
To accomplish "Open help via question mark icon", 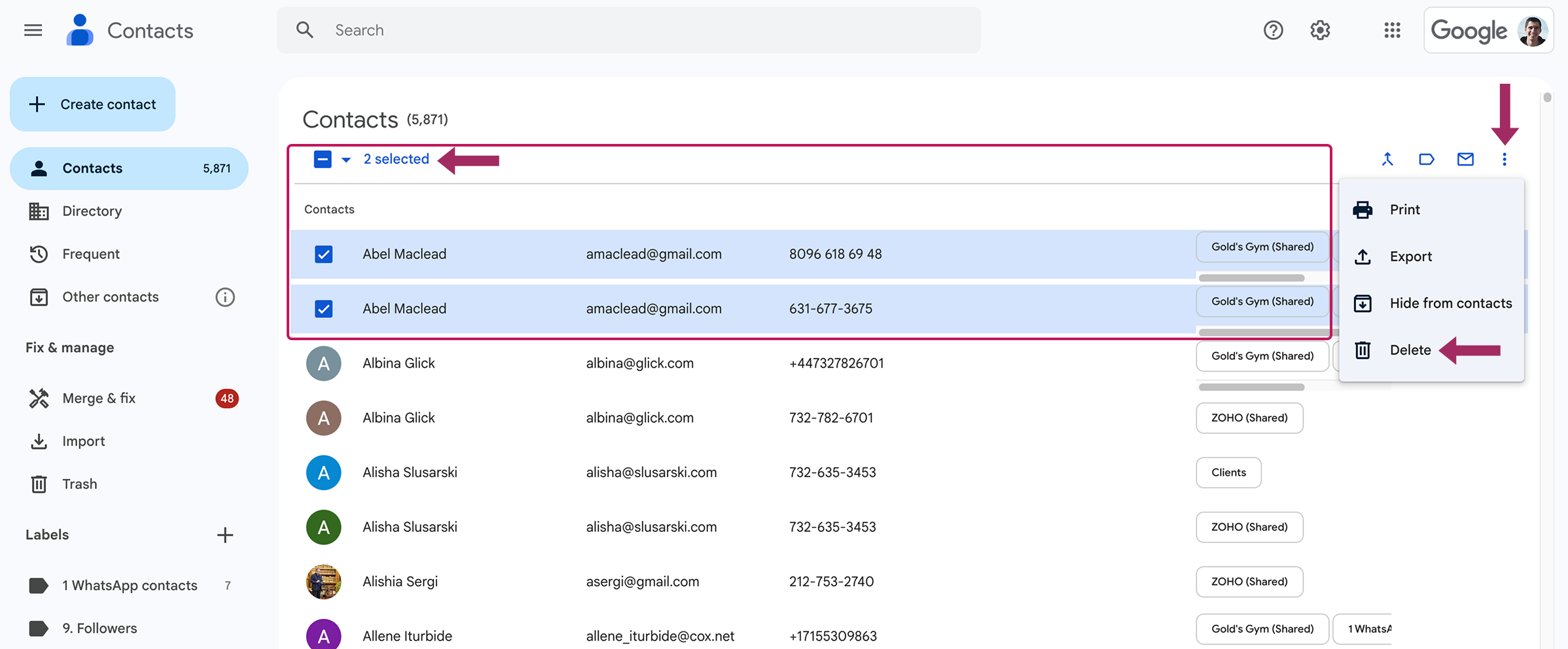I will click(x=1273, y=30).
